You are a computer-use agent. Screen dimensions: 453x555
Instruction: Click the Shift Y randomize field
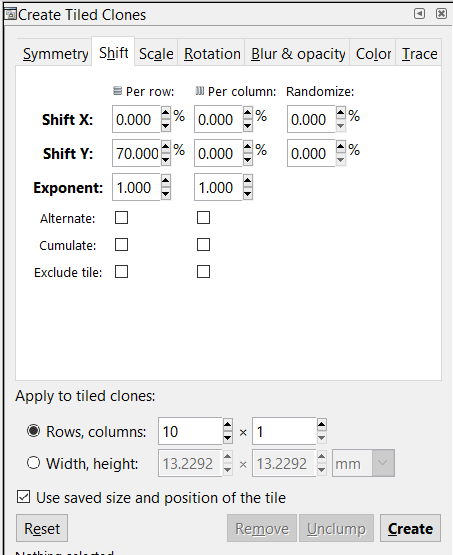pos(311,153)
